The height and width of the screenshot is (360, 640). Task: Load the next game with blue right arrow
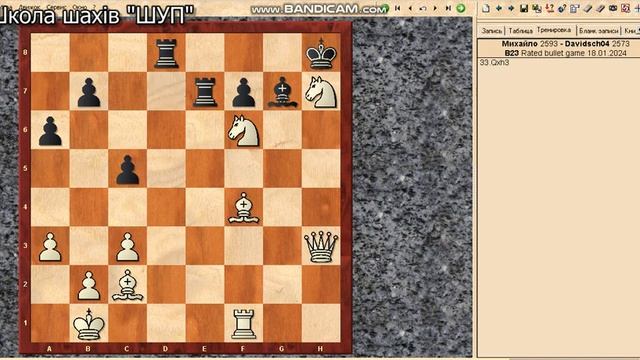(511, 8)
